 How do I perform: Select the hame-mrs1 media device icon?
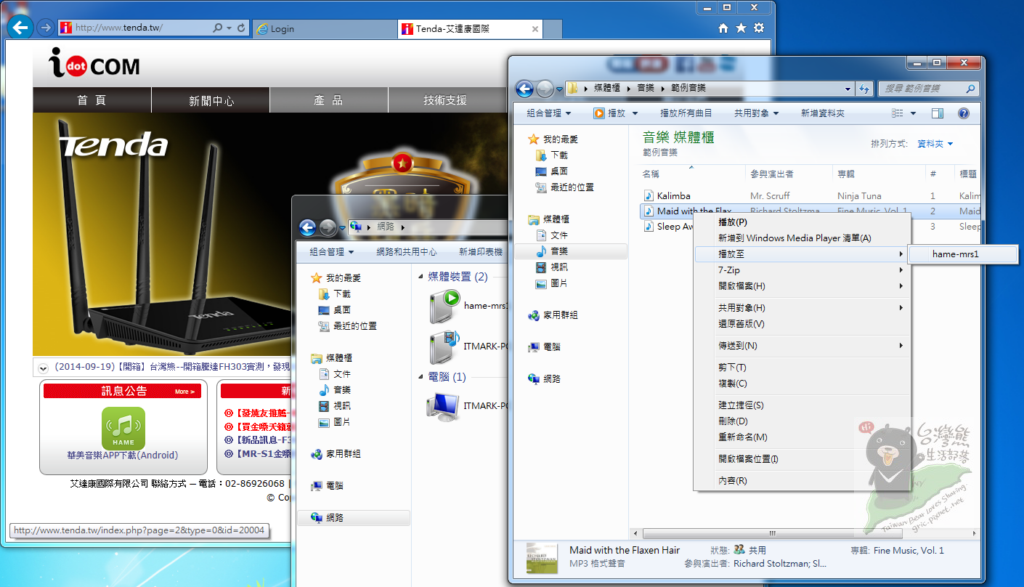pos(444,307)
